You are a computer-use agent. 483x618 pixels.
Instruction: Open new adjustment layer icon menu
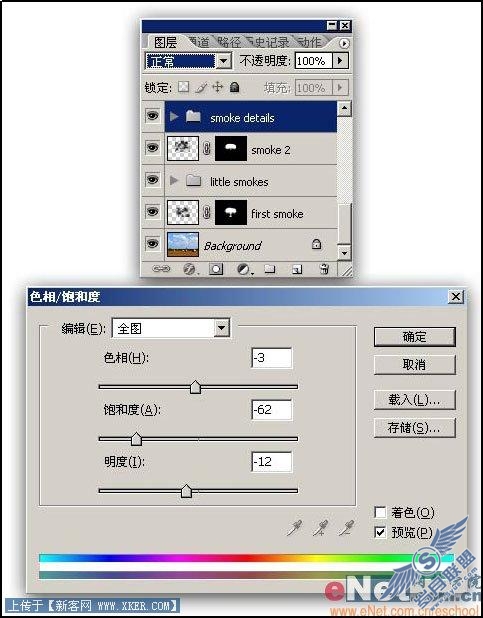pyautogui.click(x=244, y=270)
